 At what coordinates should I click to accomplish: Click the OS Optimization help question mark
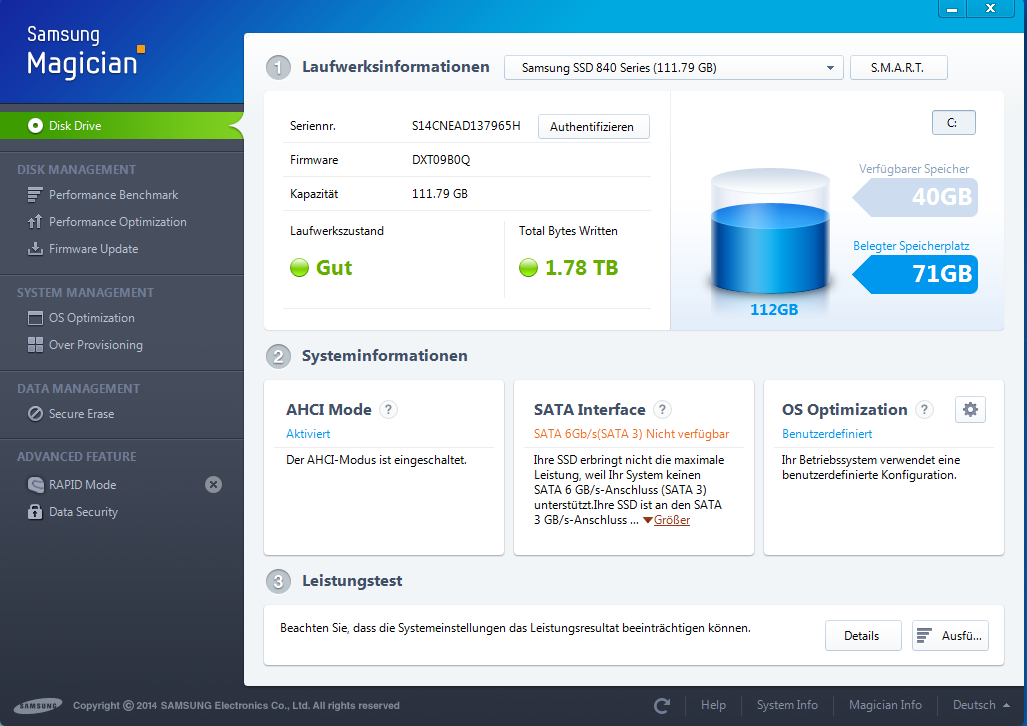924,410
